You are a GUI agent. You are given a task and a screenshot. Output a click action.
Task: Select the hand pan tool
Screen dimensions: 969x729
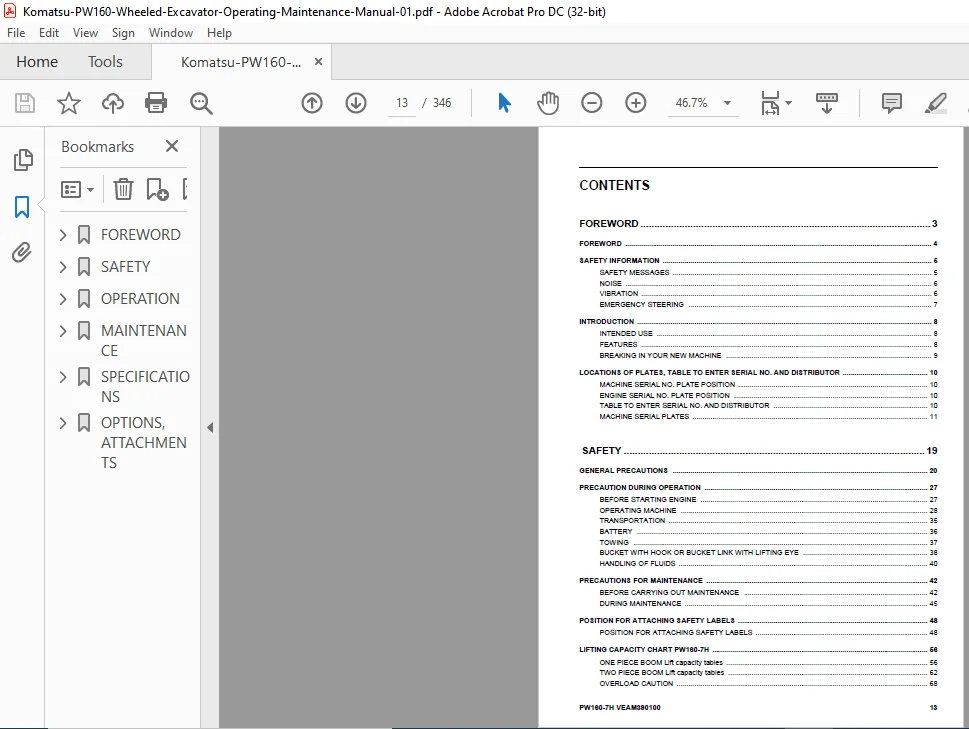coord(548,103)
